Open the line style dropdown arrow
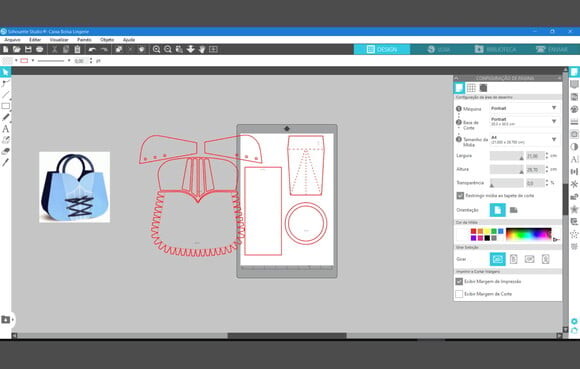This screenshot has height=369, width=580. coord(69,61)
